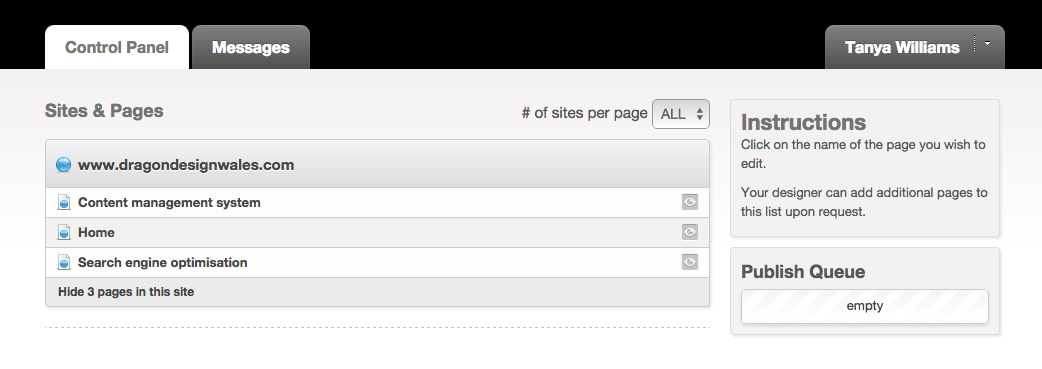The height and width of the screenshot is (369, 1042).
Task: Toggle eye icon for Home page
Action: [690, 232]
